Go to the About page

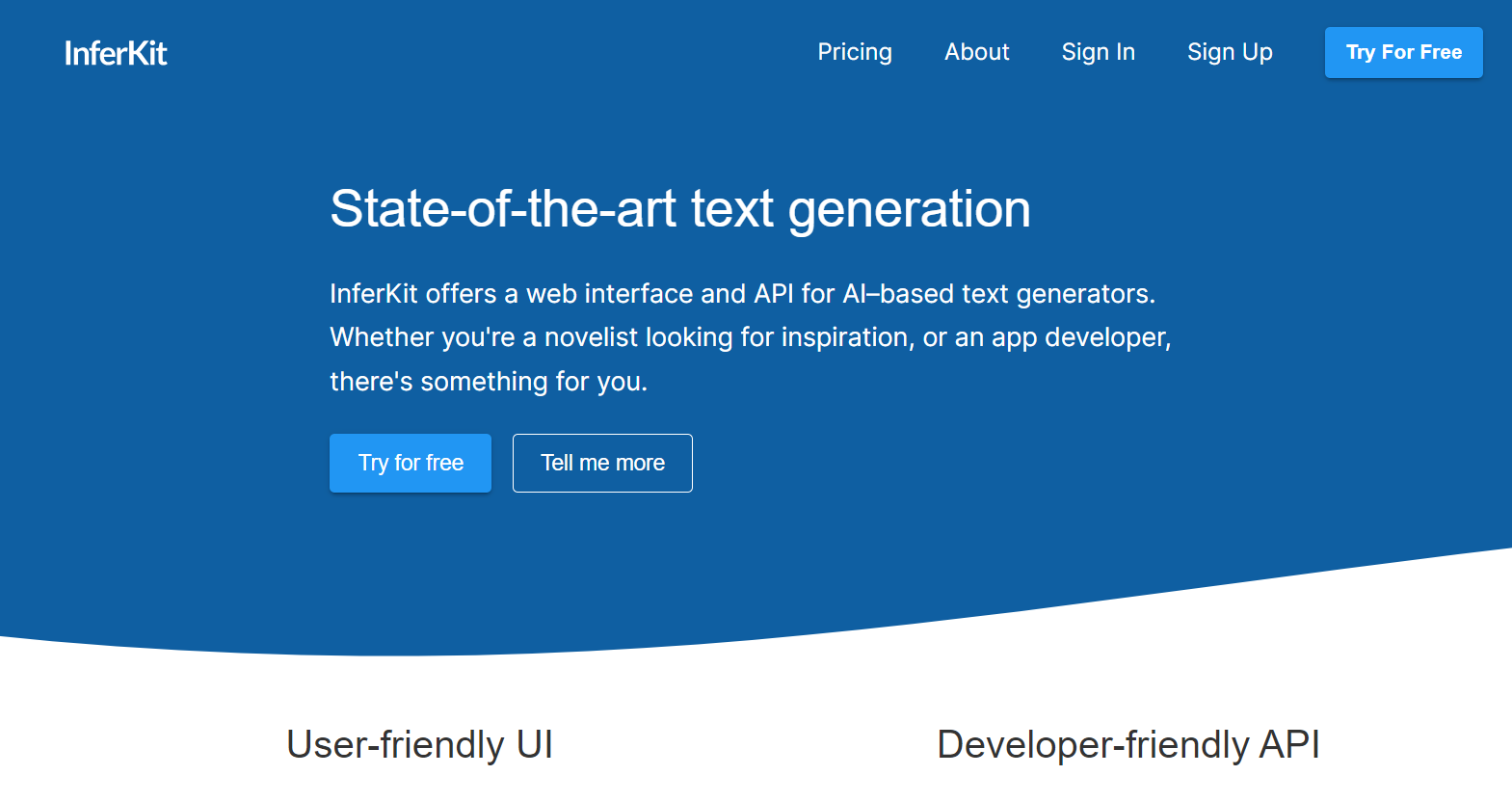coord(976,52)
